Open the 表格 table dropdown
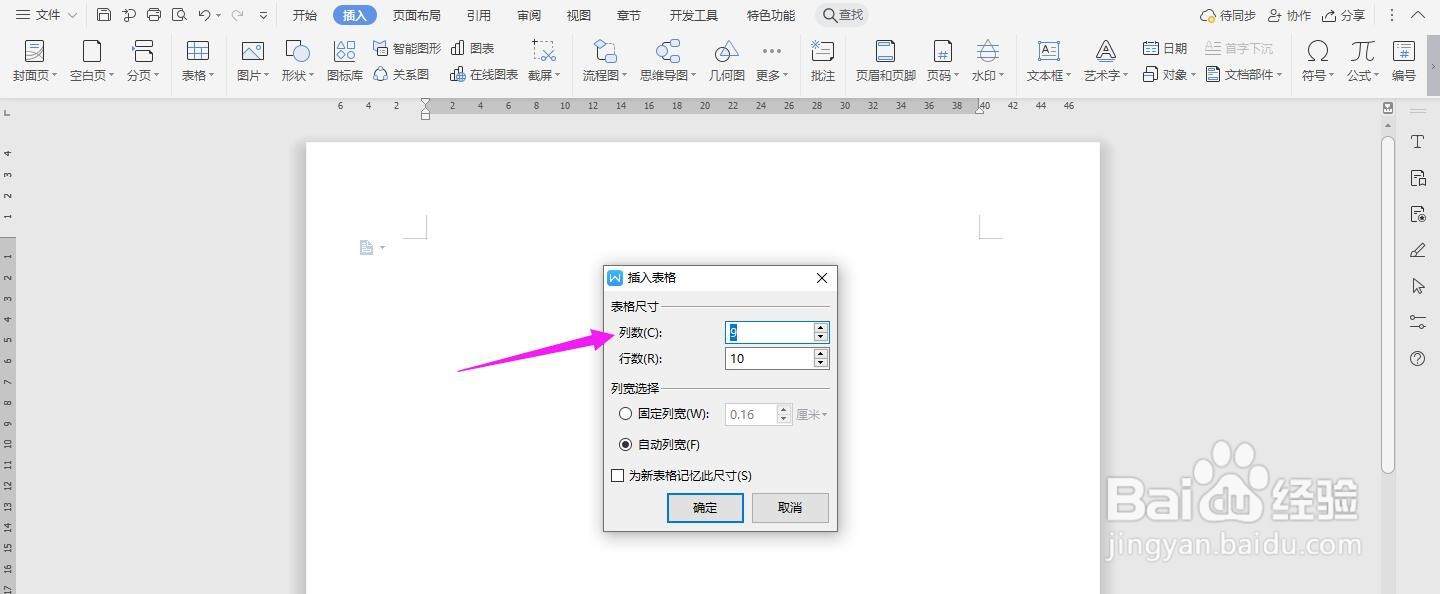The image size is (1440, 594). click(x=197, y=60)
